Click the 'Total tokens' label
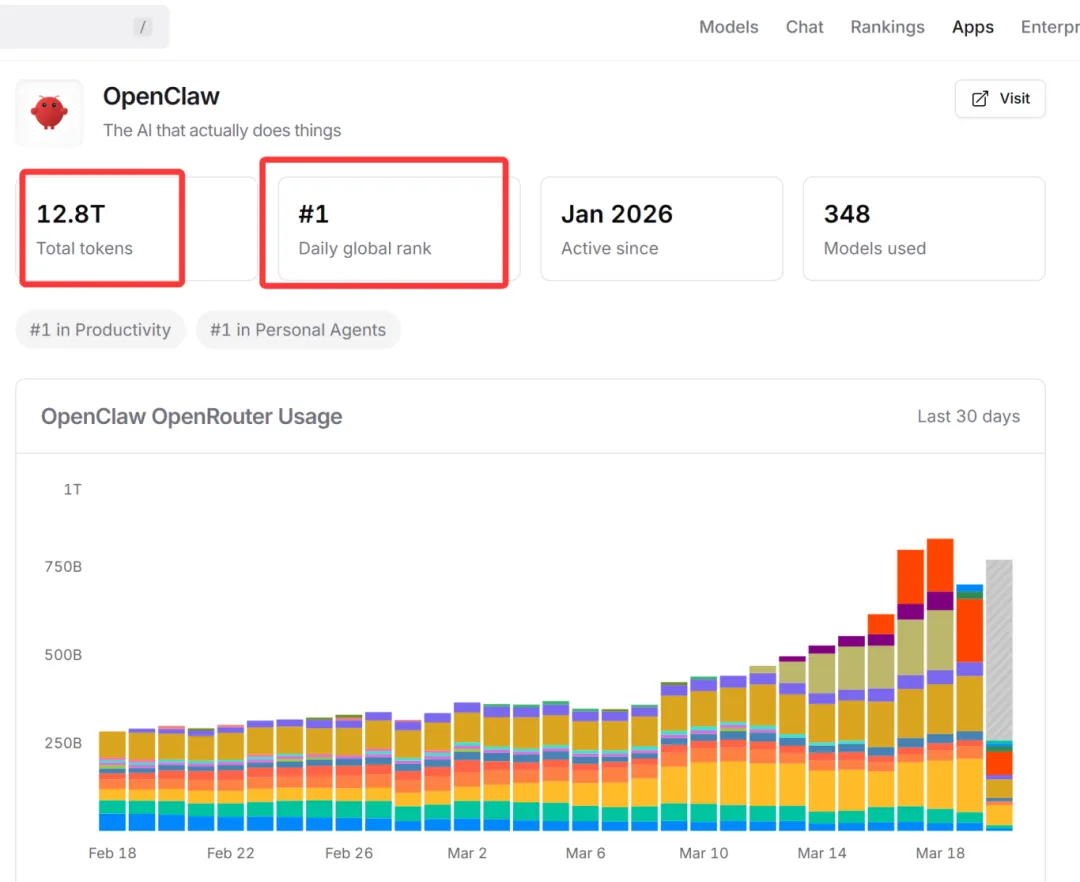Screen dimensions: 1080x882 click(x=85, y=249)
